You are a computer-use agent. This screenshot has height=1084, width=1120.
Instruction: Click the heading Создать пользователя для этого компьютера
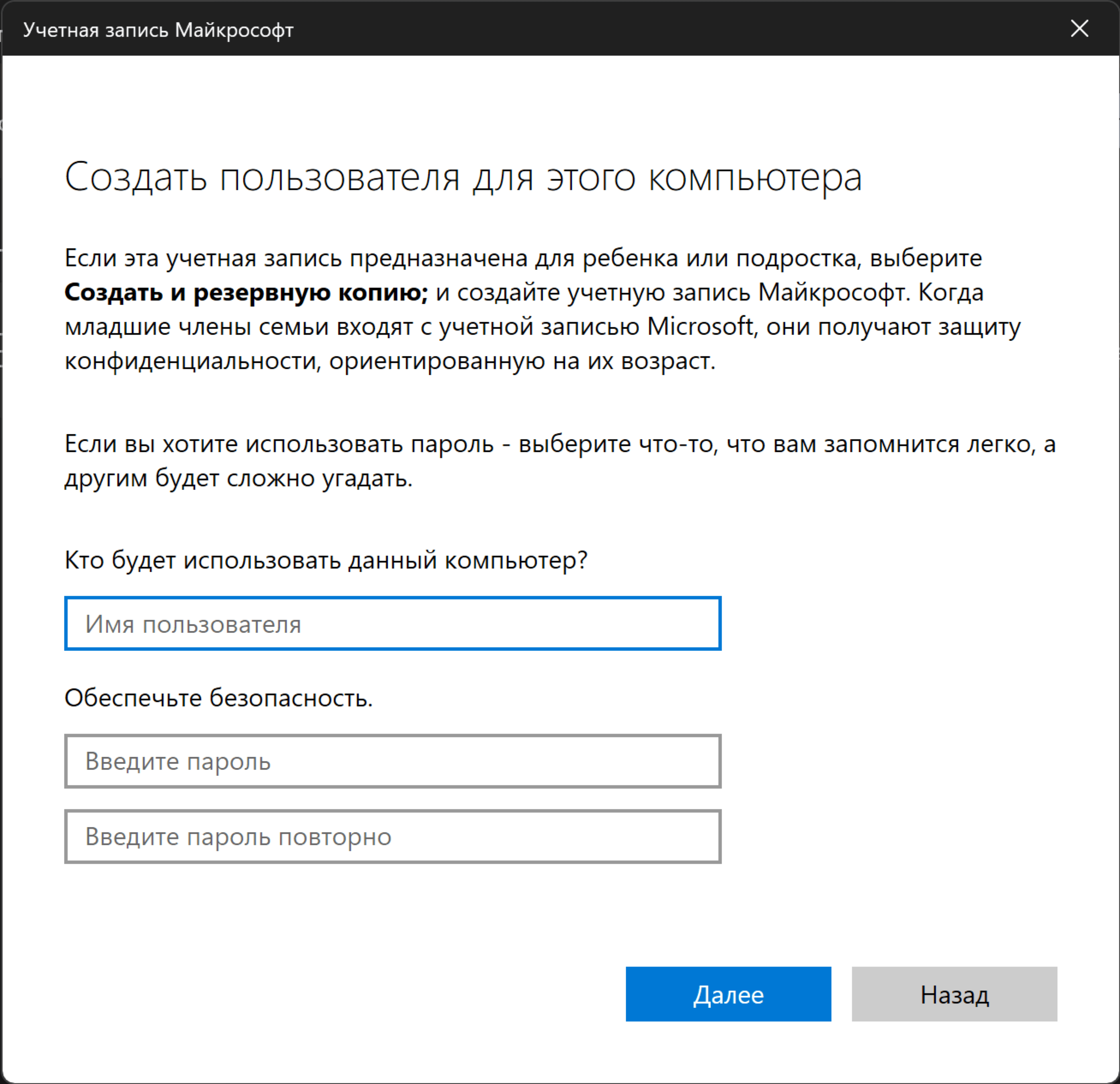coord(463,177)
